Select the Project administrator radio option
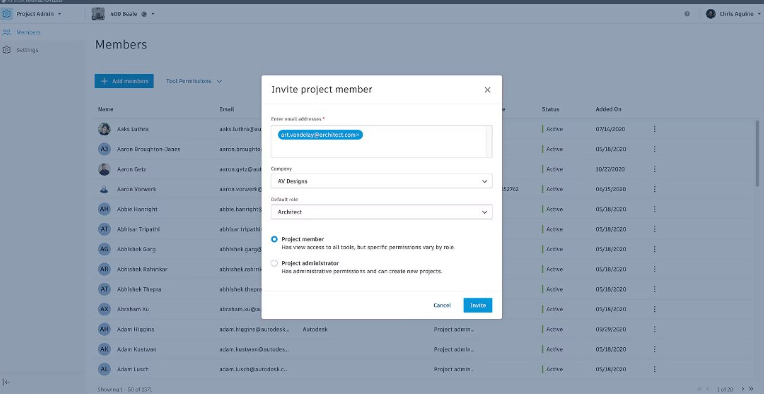Viewport: 764px width, 394px height. (274, 263)
